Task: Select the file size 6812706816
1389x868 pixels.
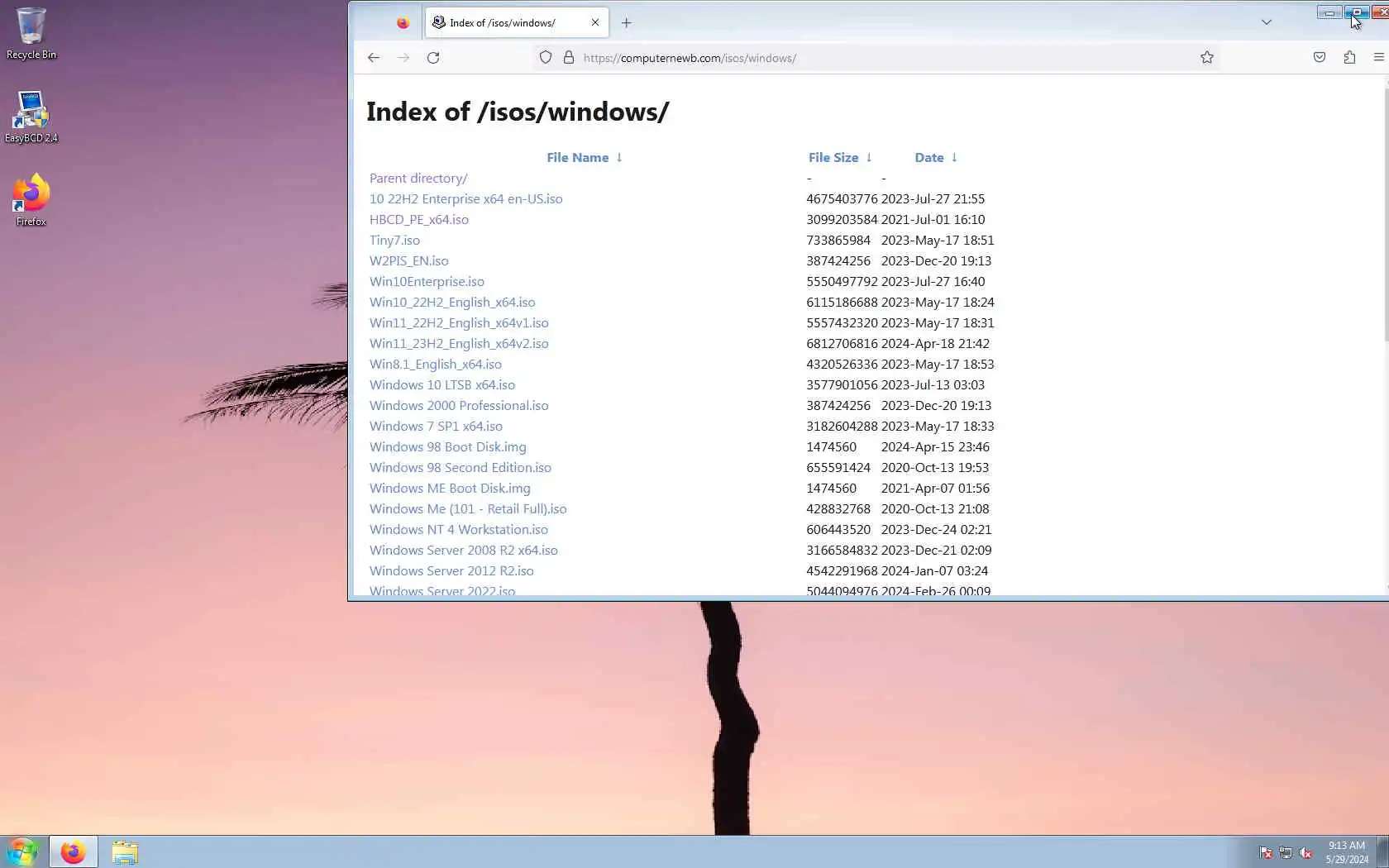Action: (842, 344)
